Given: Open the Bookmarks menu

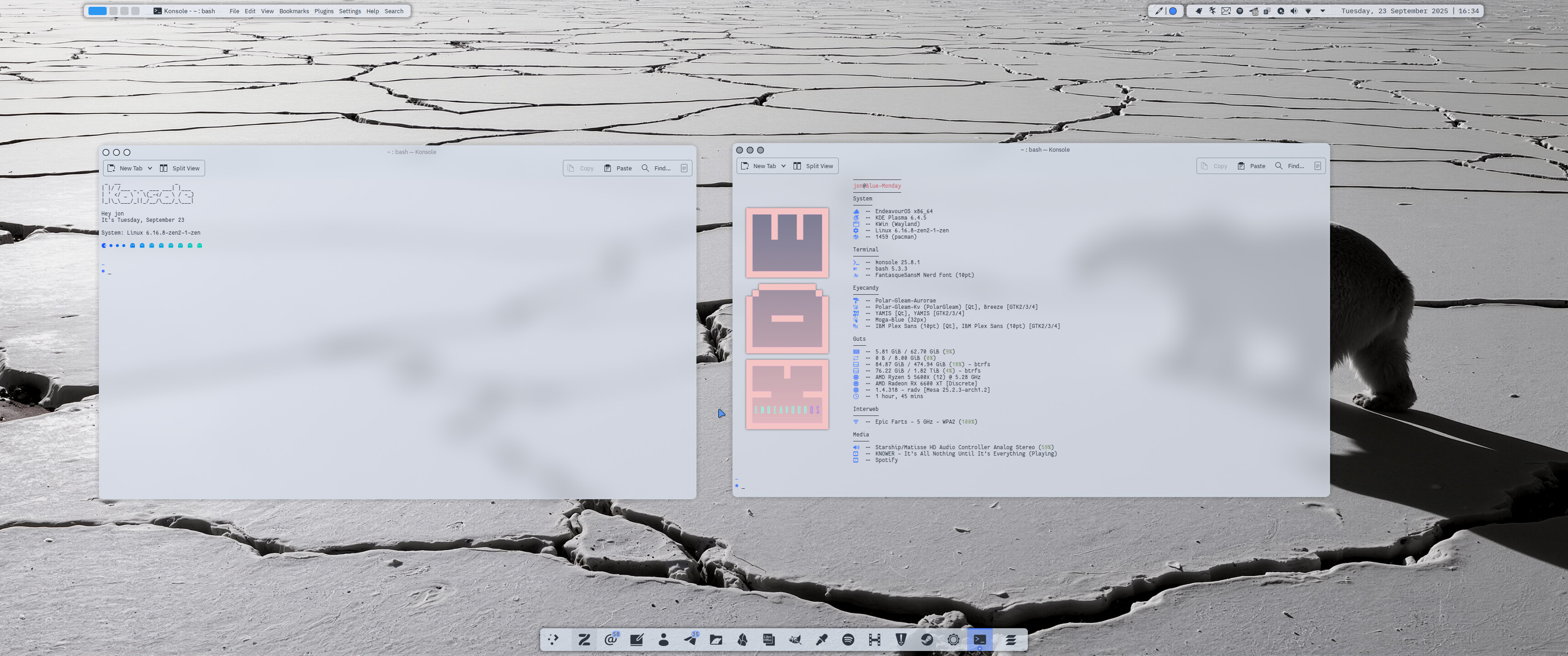Looking at the screenshot, I should (294, 11).
